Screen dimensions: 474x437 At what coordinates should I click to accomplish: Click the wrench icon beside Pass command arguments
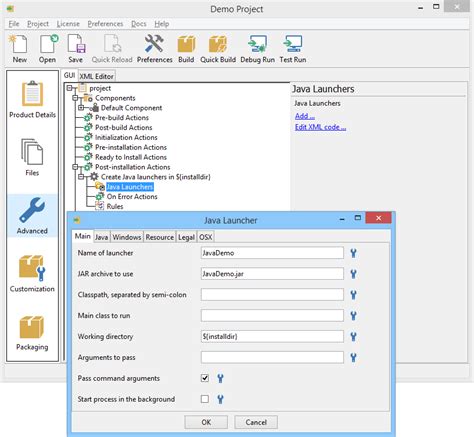click(220, 378)
